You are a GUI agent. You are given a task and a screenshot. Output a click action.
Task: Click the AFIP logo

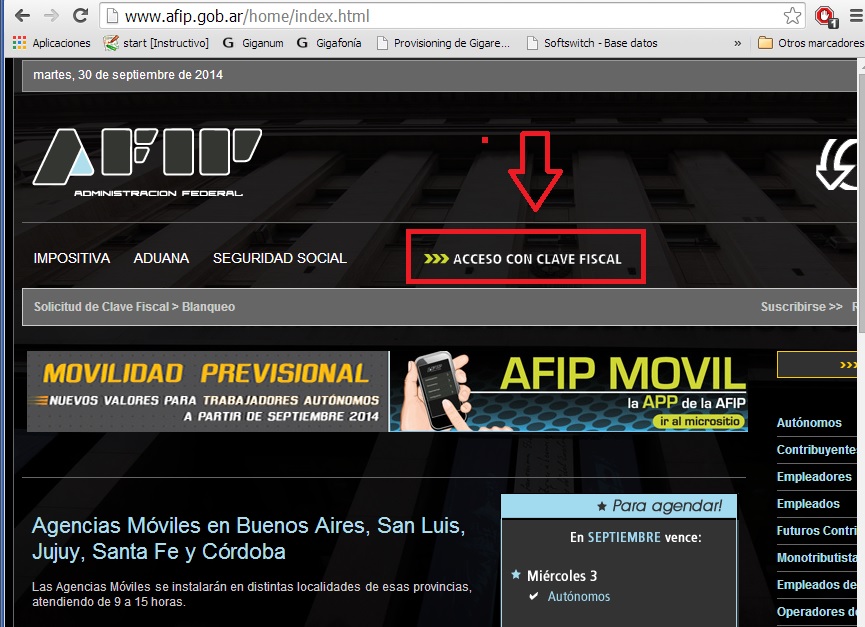(150, 160)
